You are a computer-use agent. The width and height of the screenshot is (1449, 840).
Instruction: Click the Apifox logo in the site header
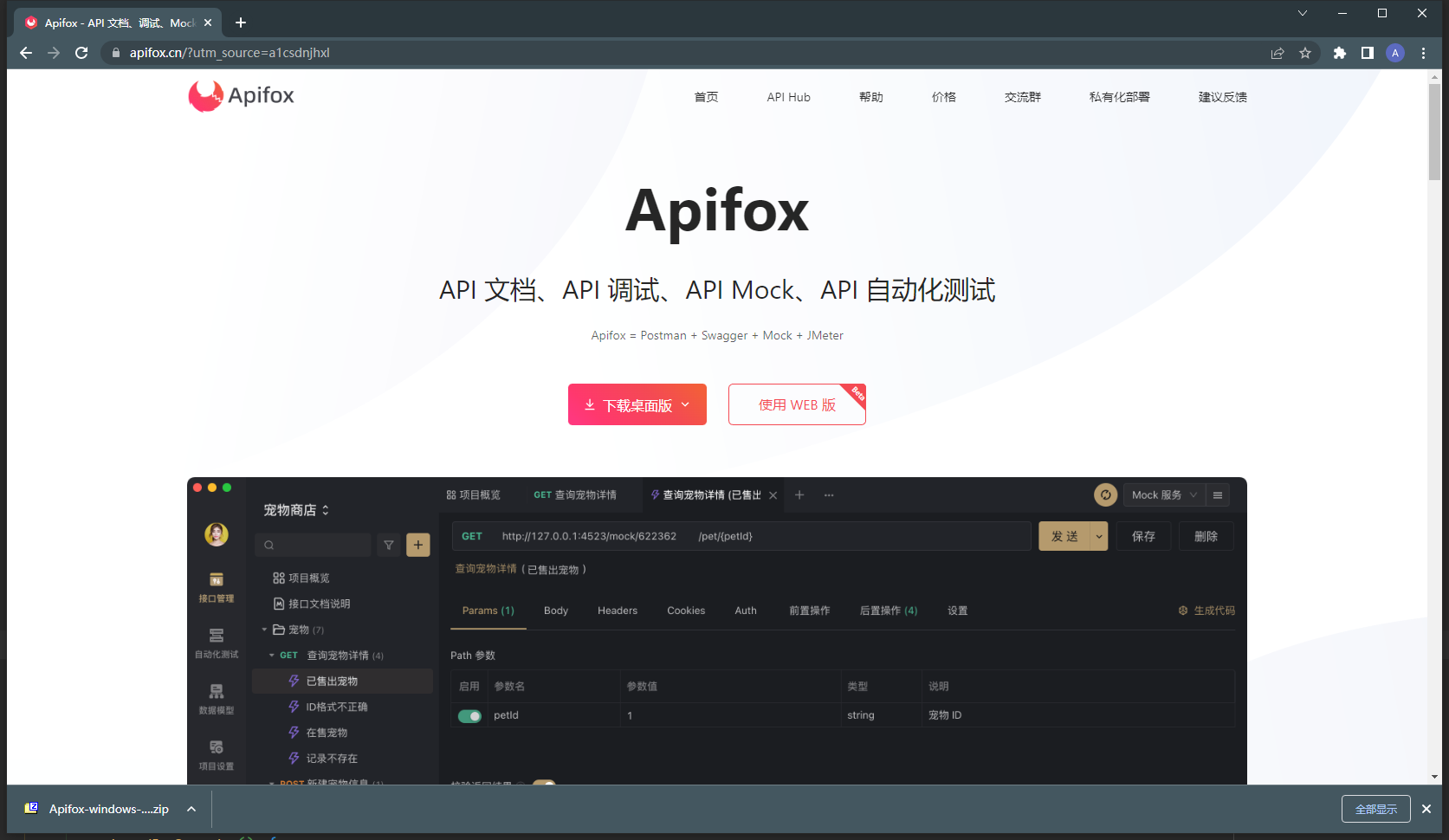click(241, 95)
